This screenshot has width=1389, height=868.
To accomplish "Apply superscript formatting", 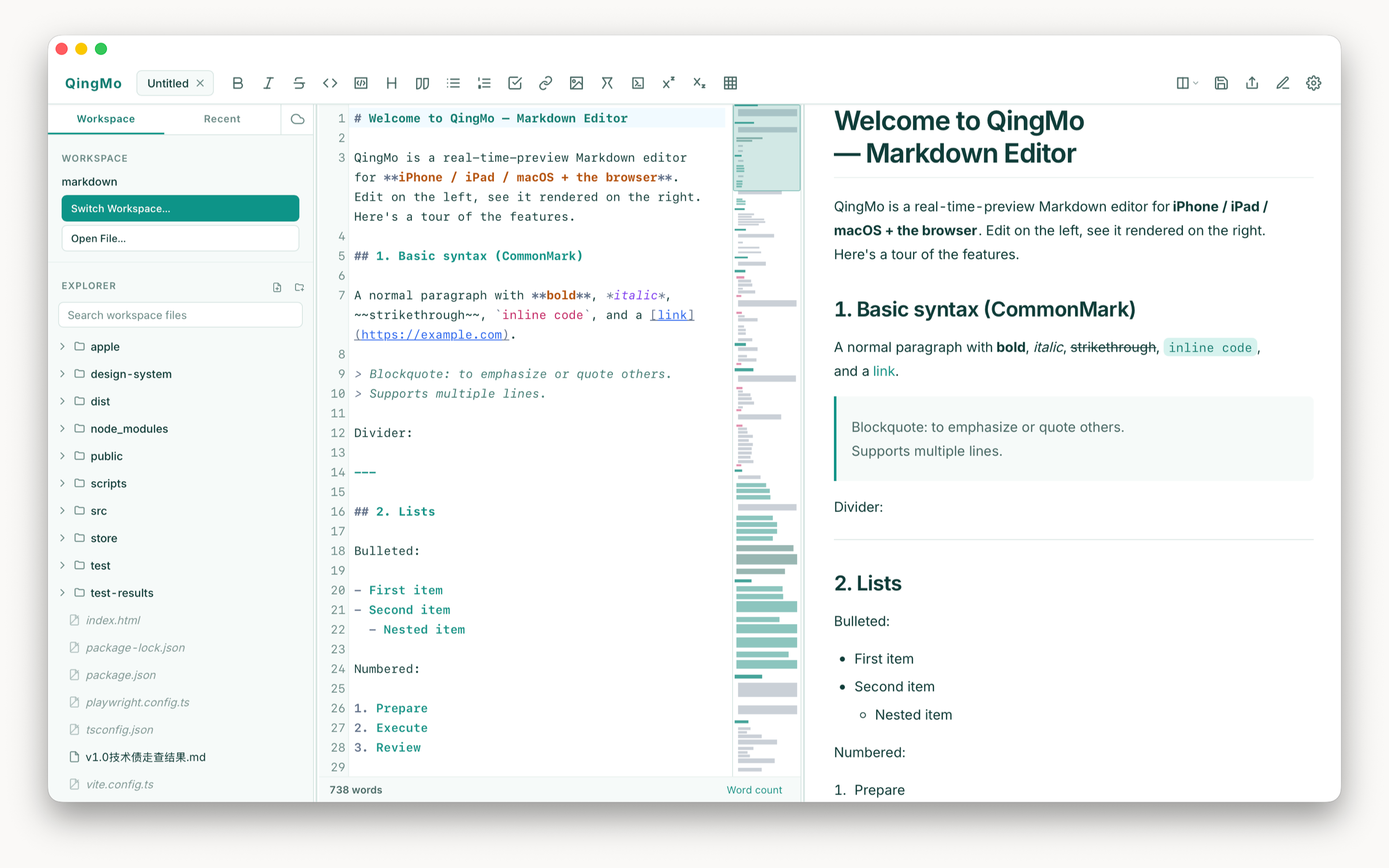I will (x=668, y=83).
